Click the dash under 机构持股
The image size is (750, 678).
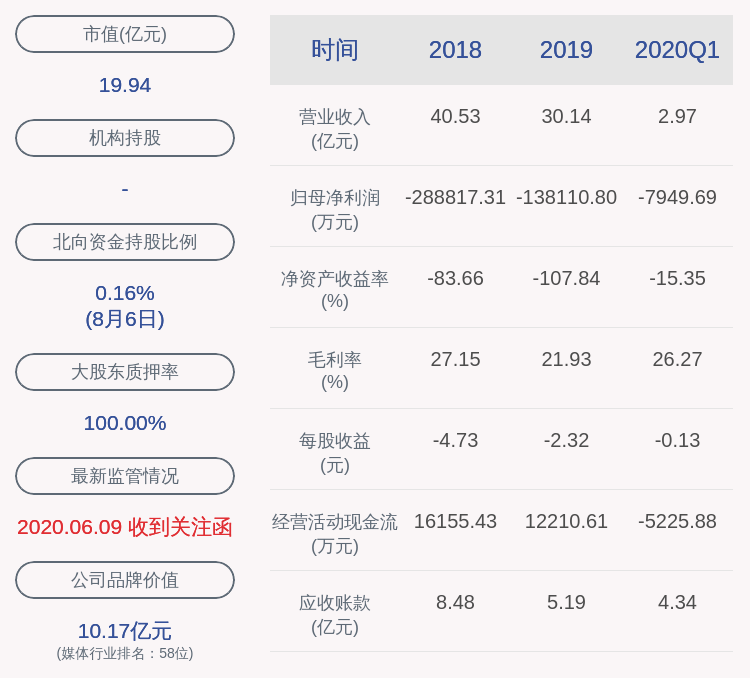pos(125,190)
